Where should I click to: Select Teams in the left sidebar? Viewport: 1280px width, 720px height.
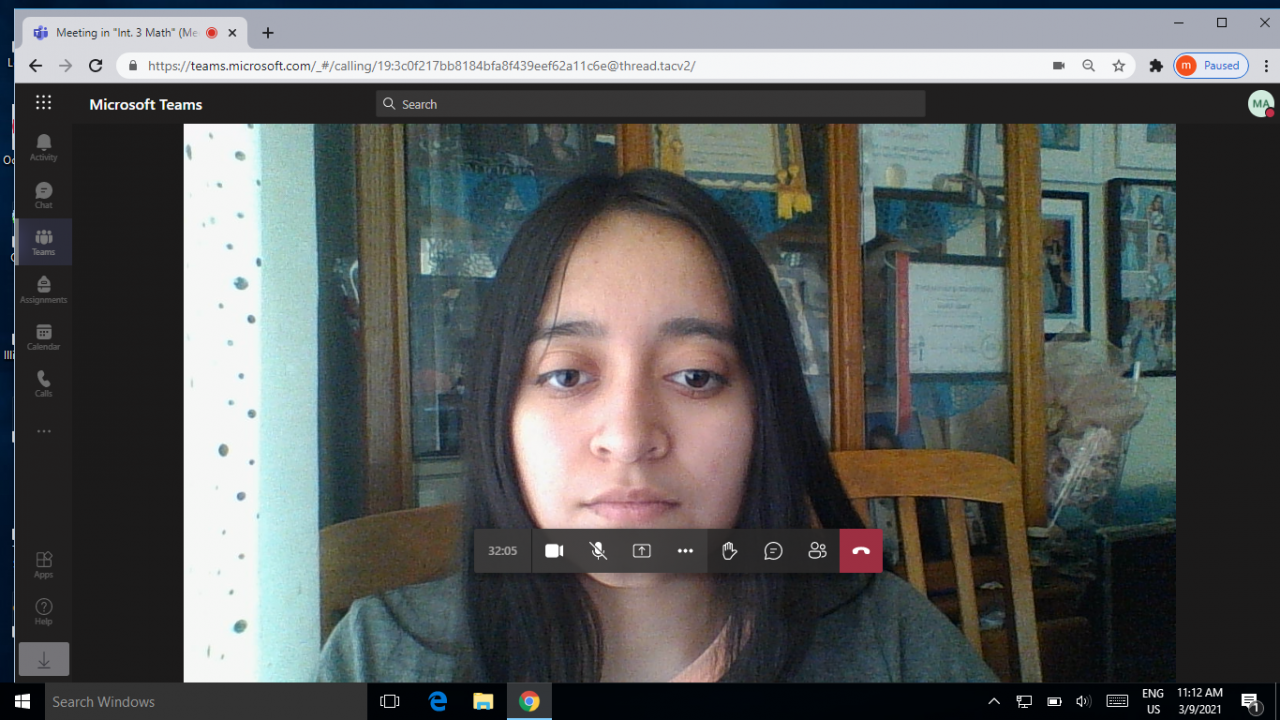coord(43,242)
